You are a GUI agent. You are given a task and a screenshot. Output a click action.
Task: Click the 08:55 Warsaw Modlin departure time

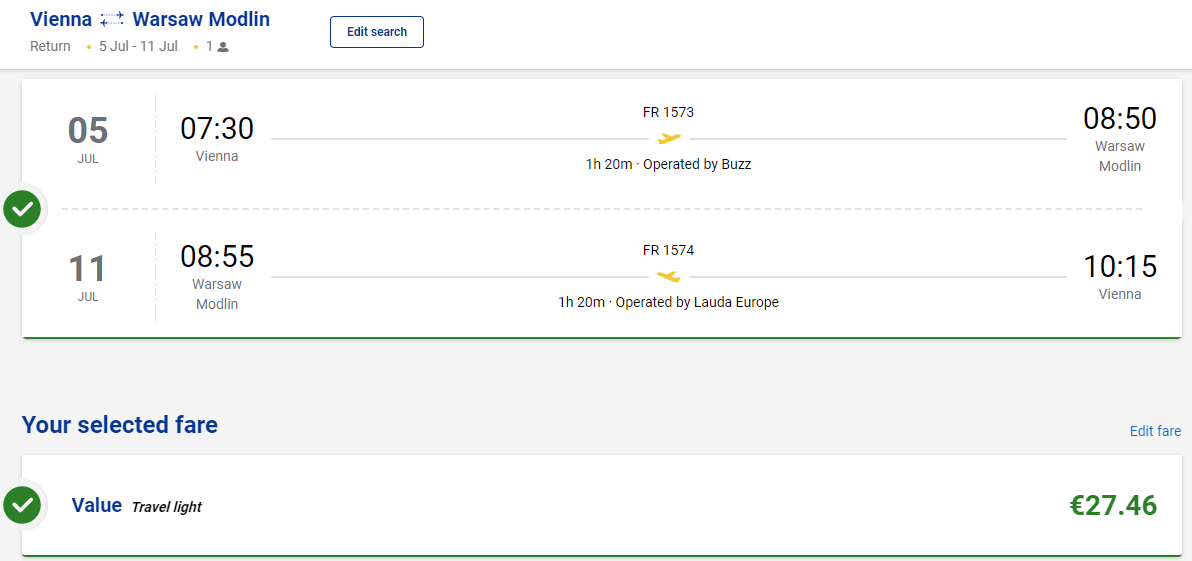(x=217, y=257)
